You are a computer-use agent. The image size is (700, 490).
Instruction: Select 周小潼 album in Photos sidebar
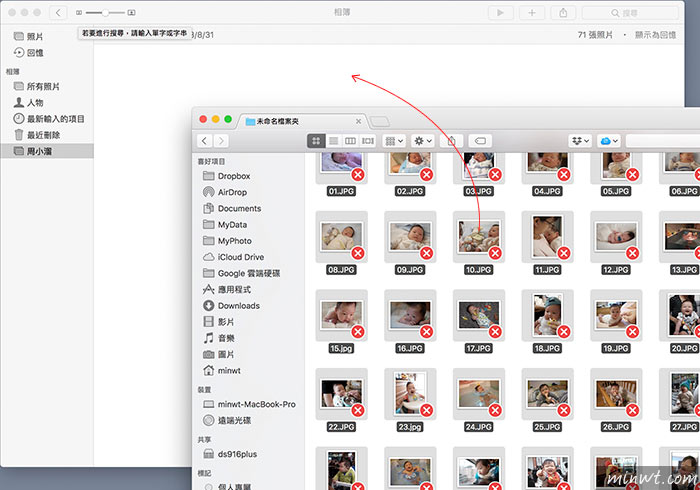coord(46,151)
